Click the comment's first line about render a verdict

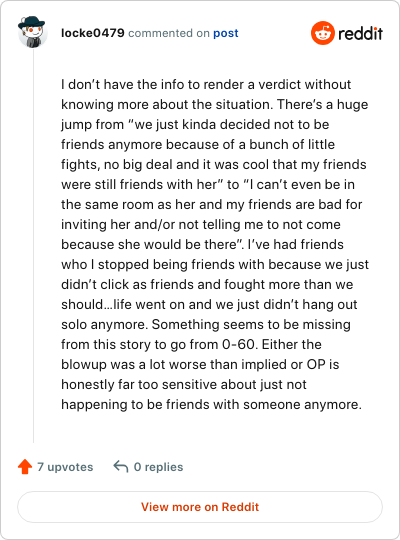pyautogui.click(x=206, y=84)
